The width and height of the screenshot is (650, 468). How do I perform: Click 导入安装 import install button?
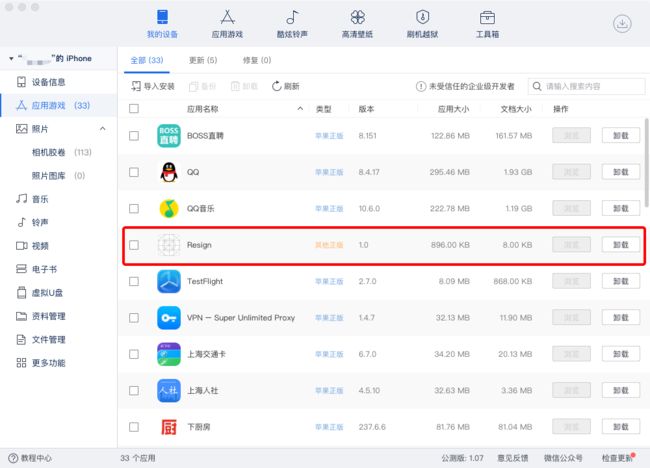pos(153,86)
